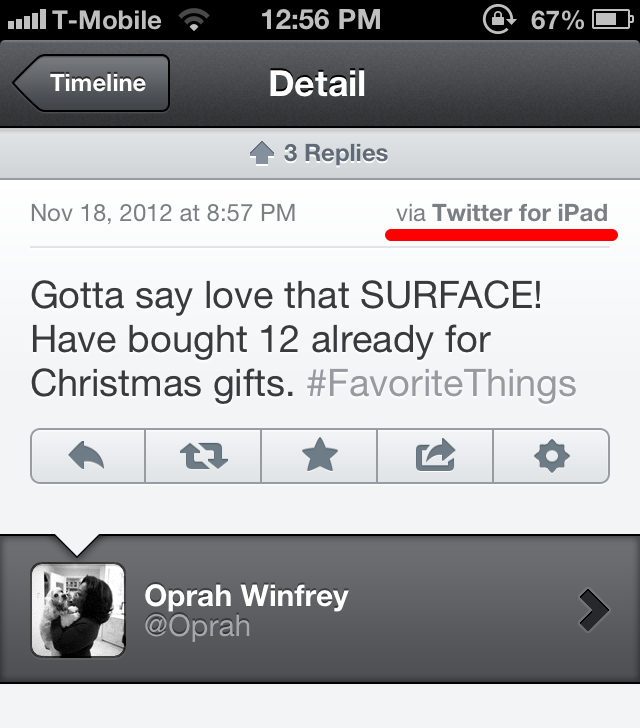Tap the up arrow beside 3 Replies

pyautogui.click(x=261, y=154)
